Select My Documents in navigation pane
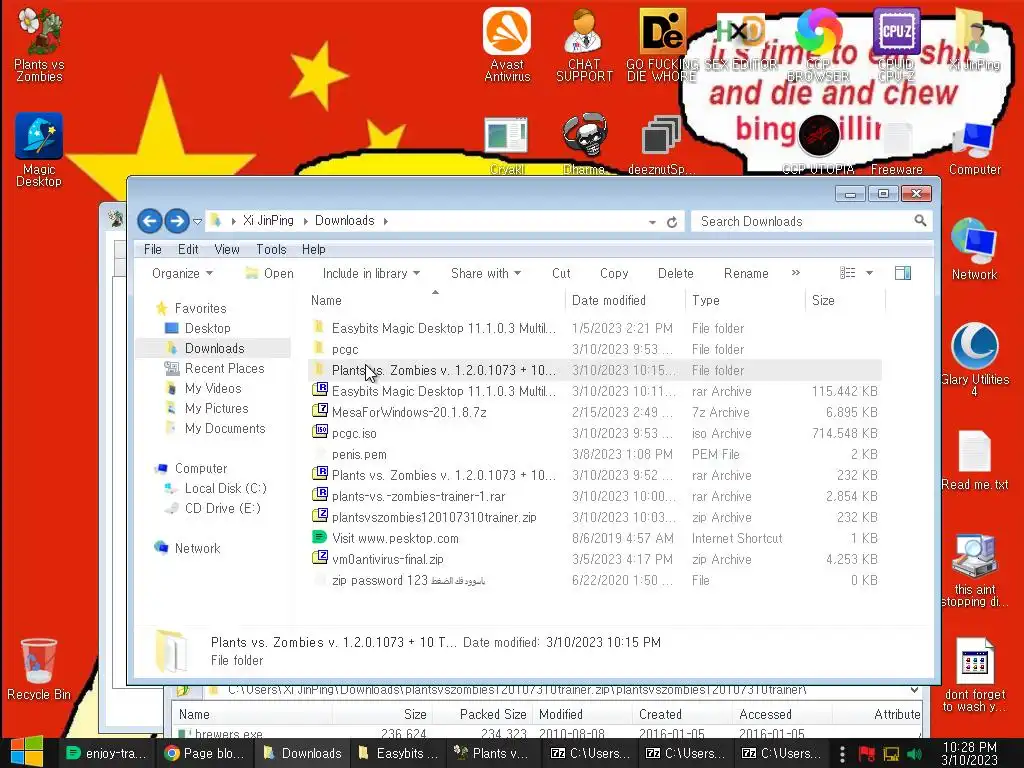 [x=225, y=428]
